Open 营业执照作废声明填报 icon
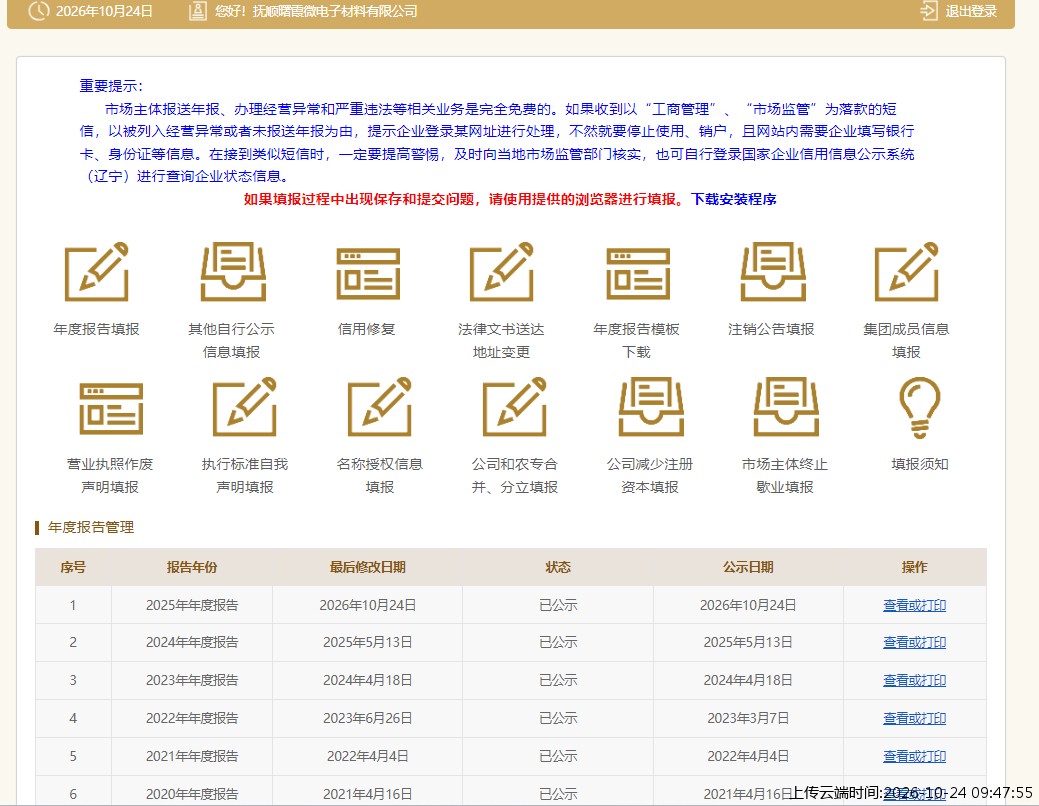 coord(111,408)
